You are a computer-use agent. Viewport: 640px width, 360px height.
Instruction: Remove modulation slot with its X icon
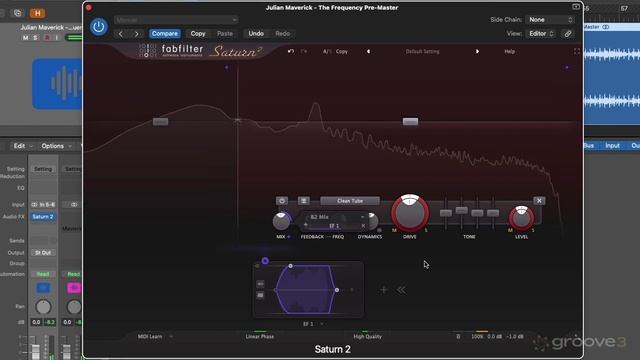tap(363, 226)
